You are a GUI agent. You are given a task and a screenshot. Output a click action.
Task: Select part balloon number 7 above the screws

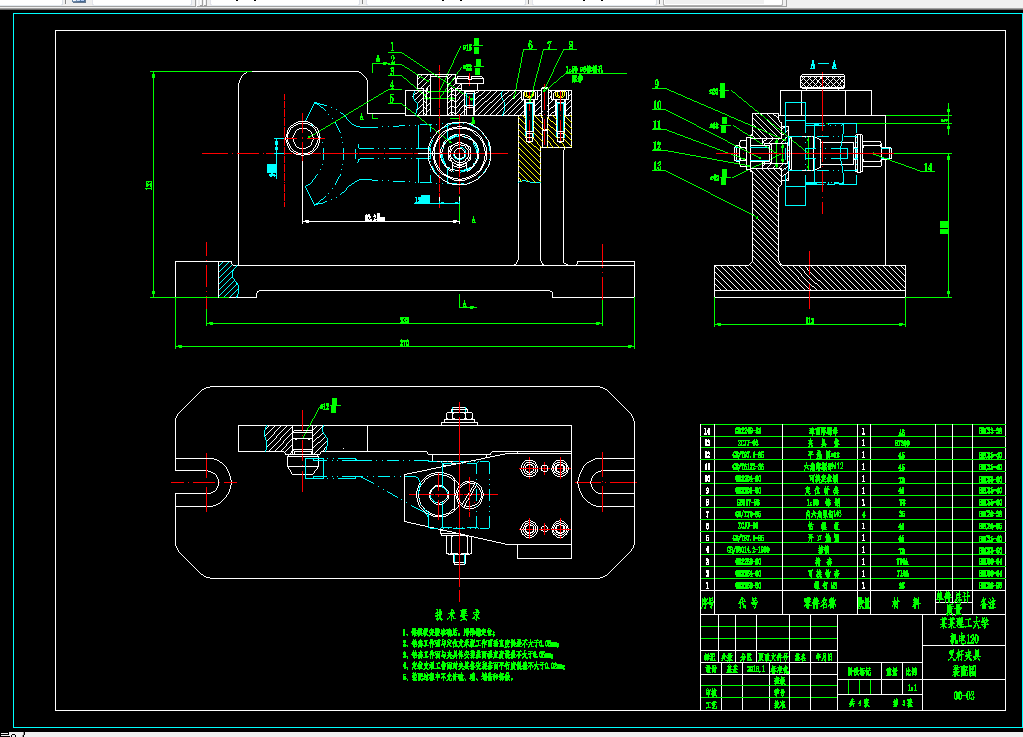(549, 45)
